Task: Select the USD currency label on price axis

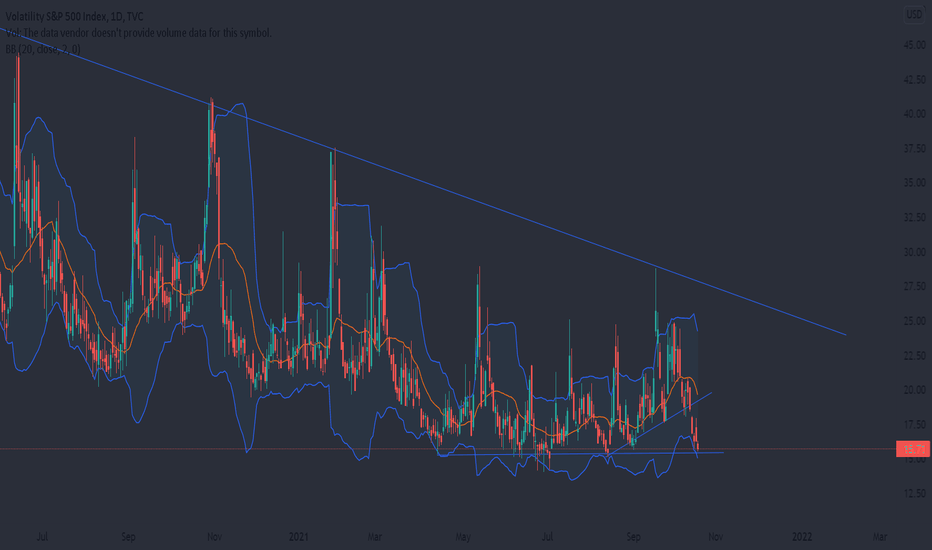Action: (914, 15)
